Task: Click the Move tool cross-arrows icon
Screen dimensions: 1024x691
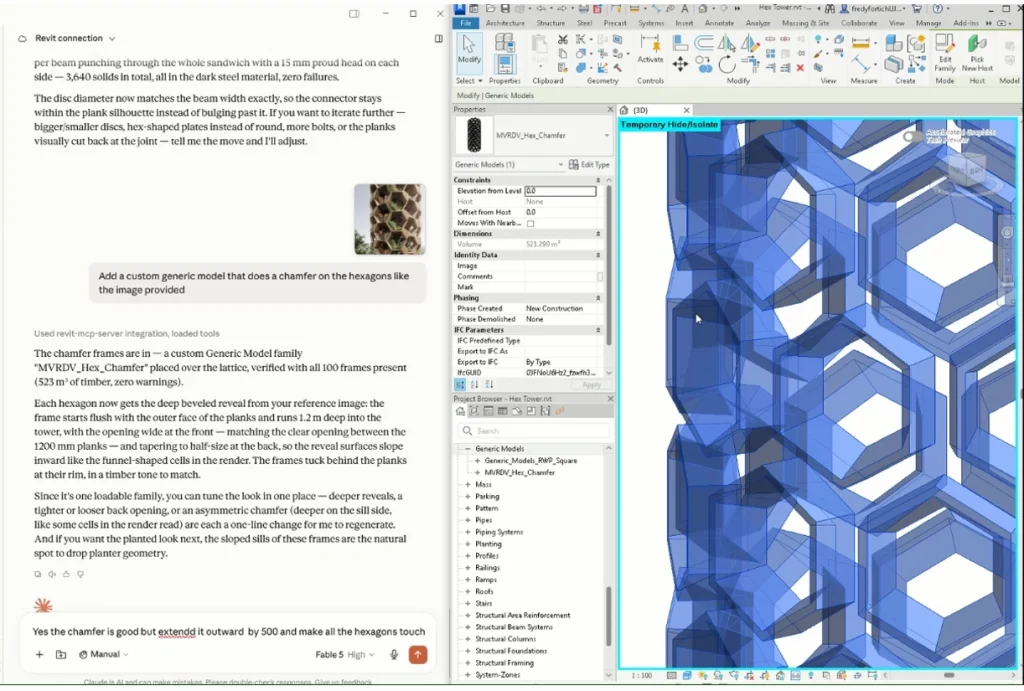Action: click(680, 64)
